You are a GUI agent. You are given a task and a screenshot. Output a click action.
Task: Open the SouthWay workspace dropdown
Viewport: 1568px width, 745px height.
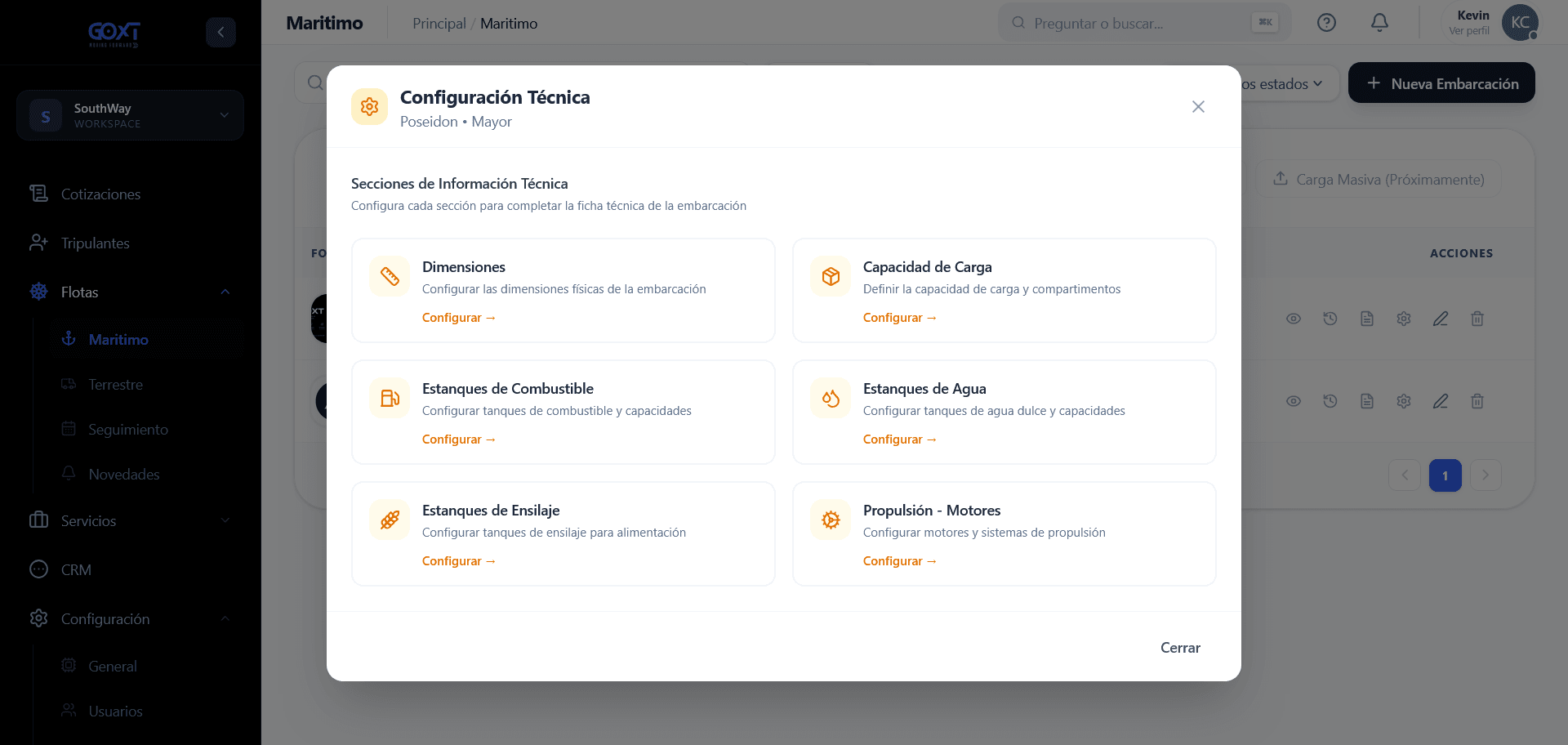pyautogui.click(x=130, y=115)
